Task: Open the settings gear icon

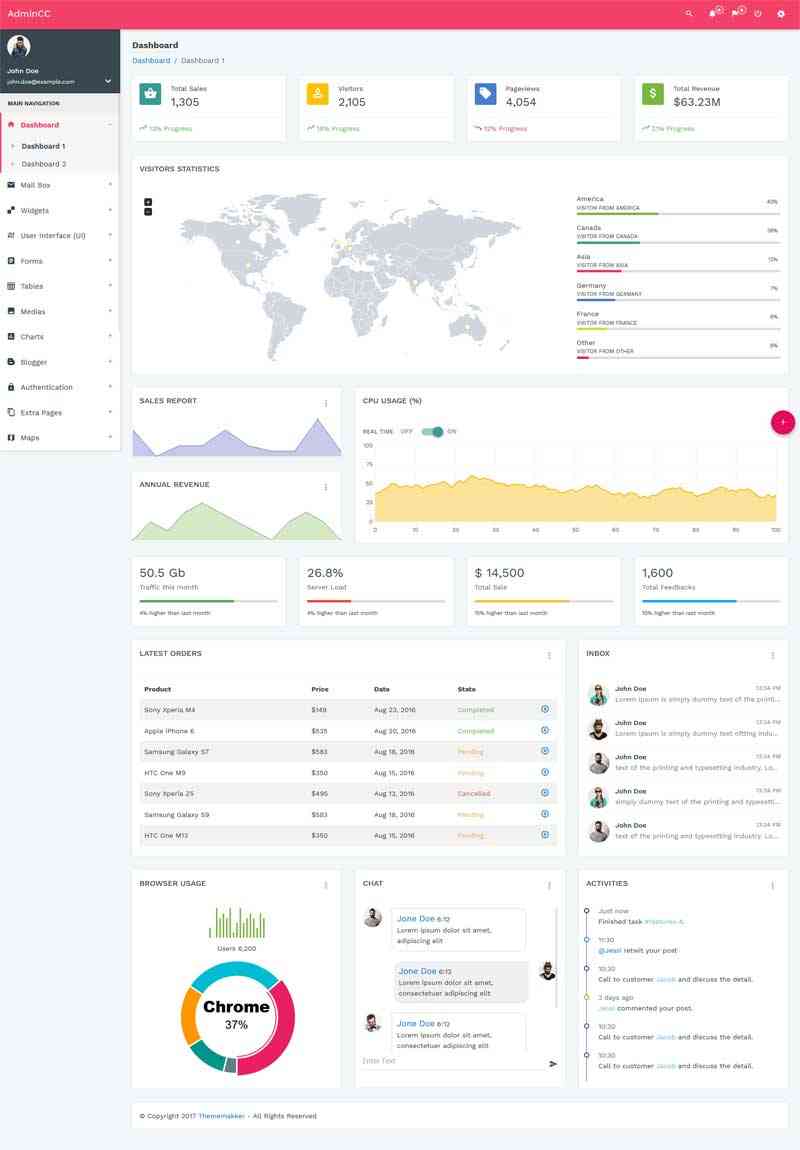Action: coord(781,14)
